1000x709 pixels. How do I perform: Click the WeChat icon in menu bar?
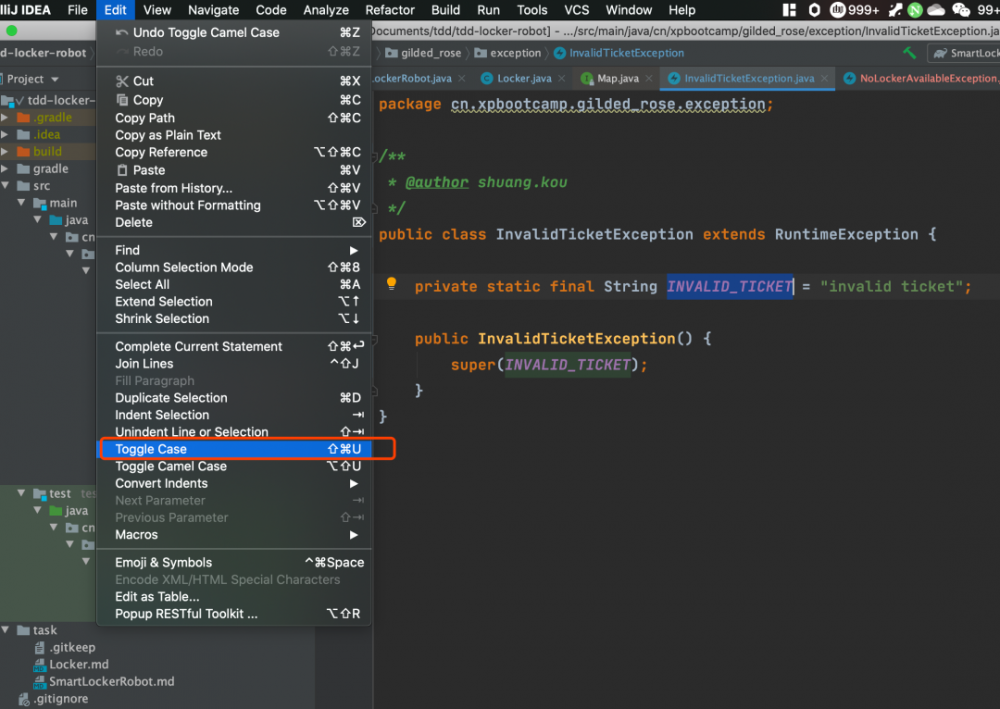[962, 10]
